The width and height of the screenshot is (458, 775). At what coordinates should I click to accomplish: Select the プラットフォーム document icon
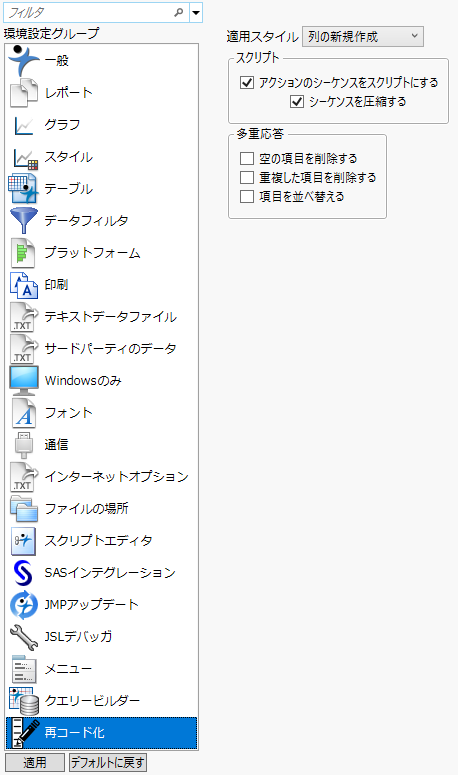click(23, 253)
